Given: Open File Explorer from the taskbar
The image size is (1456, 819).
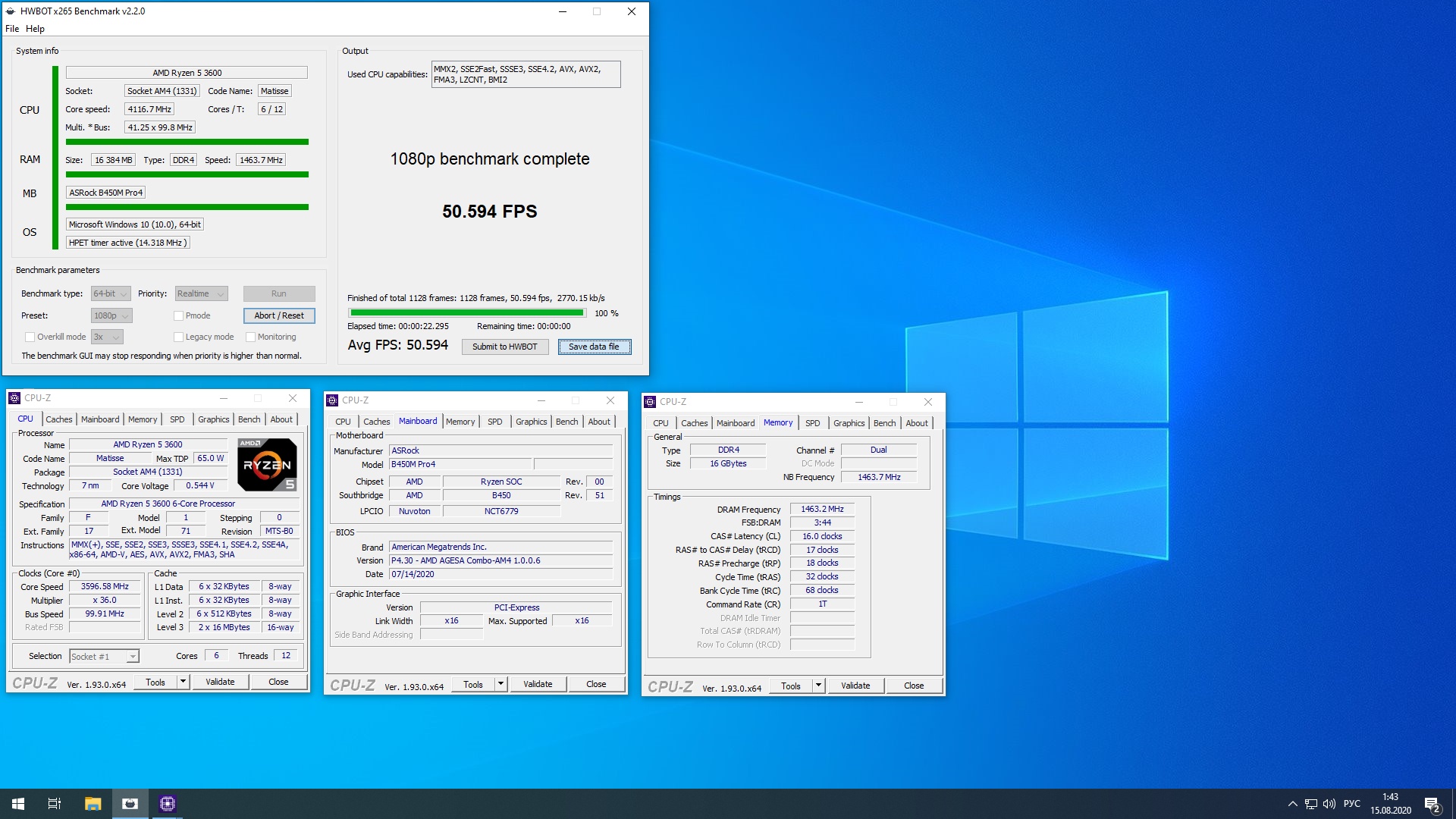Looking at the screenshot, I should pos(93,804).
